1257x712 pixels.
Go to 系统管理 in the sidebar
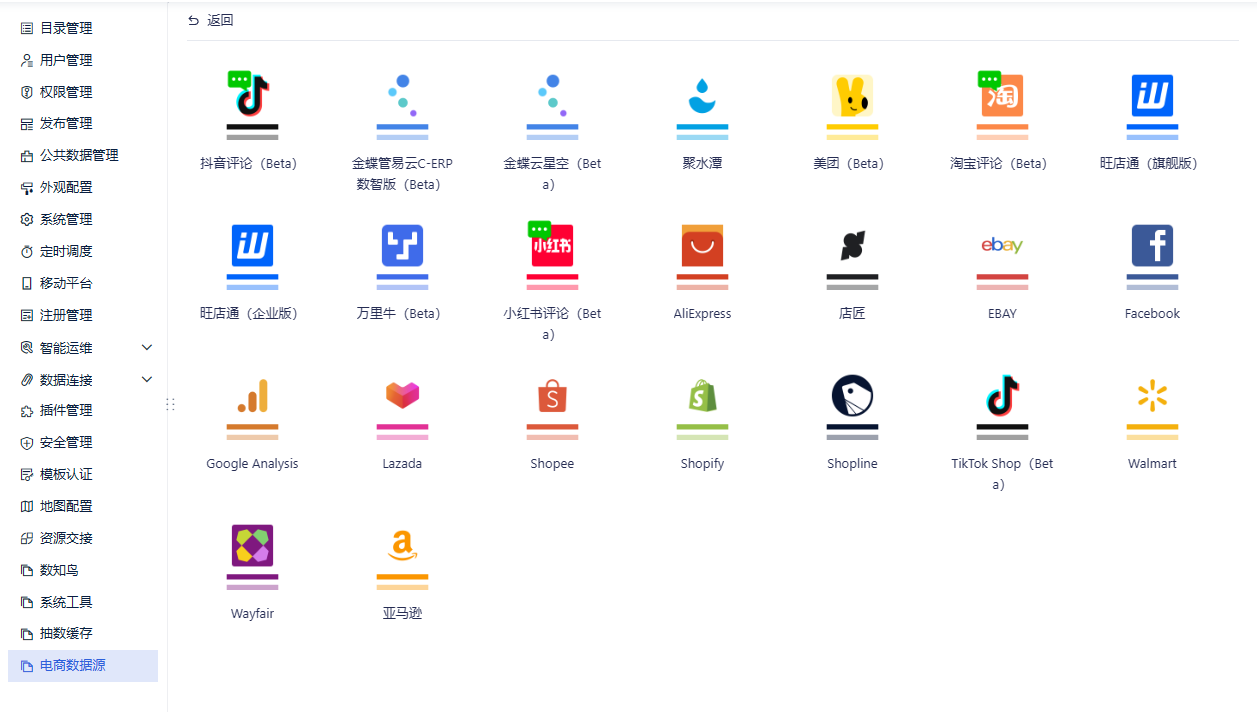(x=83, y=220)
